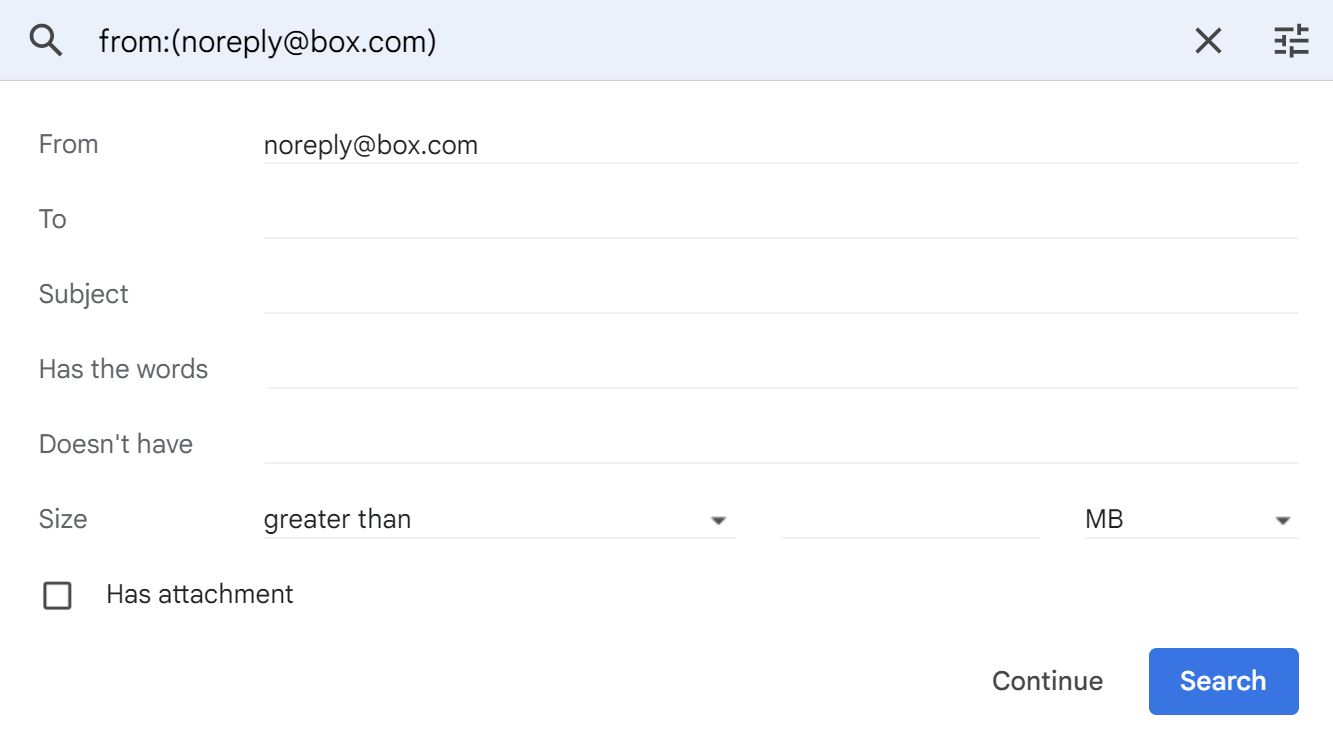Click the magnifying glass search icon
Image resolution: width=1333 pixels, height=747 pixels.
click(x=46, y=41)
